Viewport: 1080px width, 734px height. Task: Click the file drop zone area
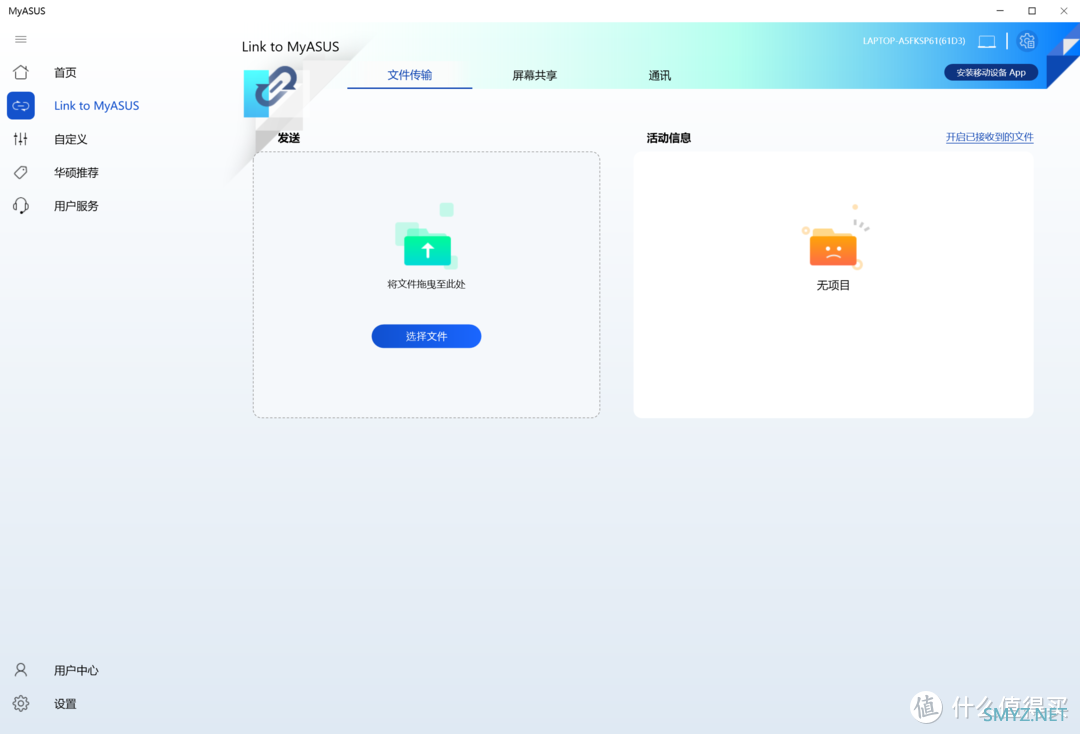[x=426, y=284]
